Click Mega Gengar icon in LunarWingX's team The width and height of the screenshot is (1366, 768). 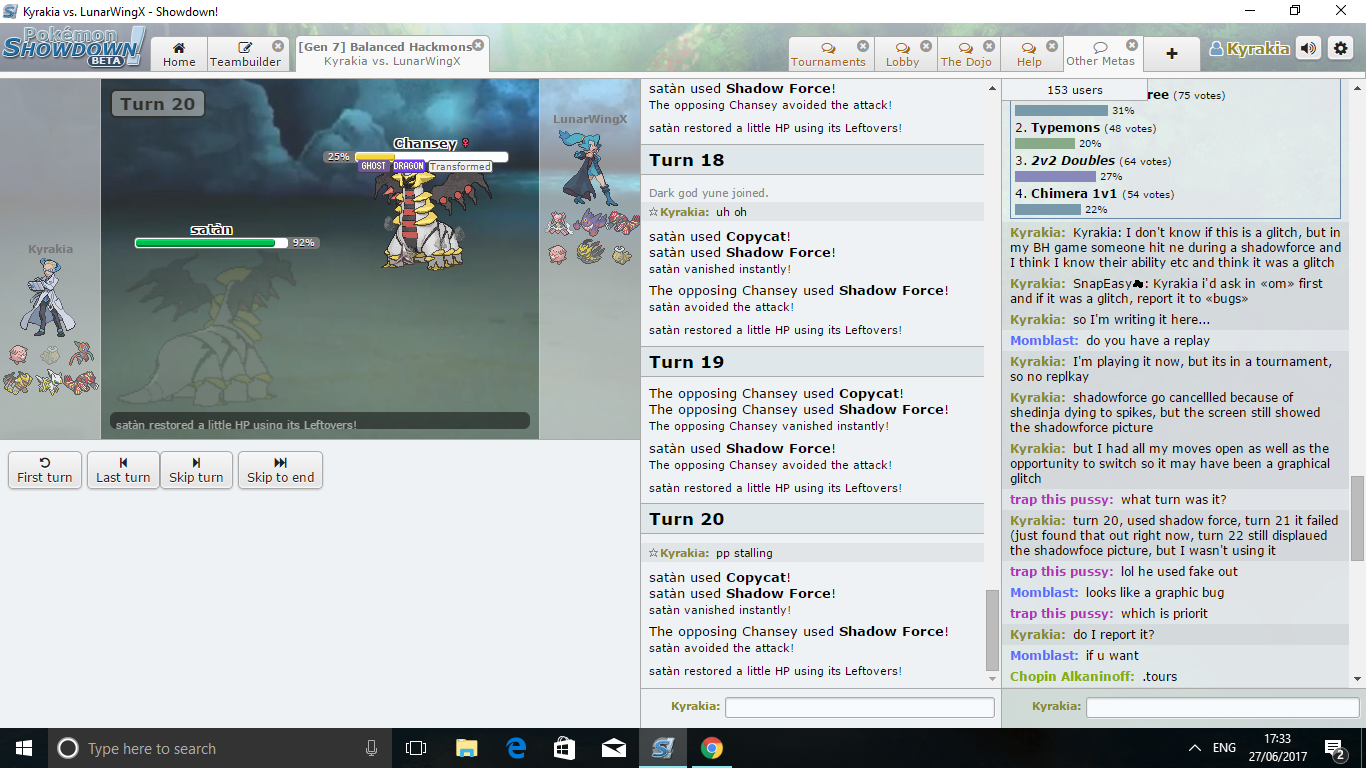click(x=592, y=222)
